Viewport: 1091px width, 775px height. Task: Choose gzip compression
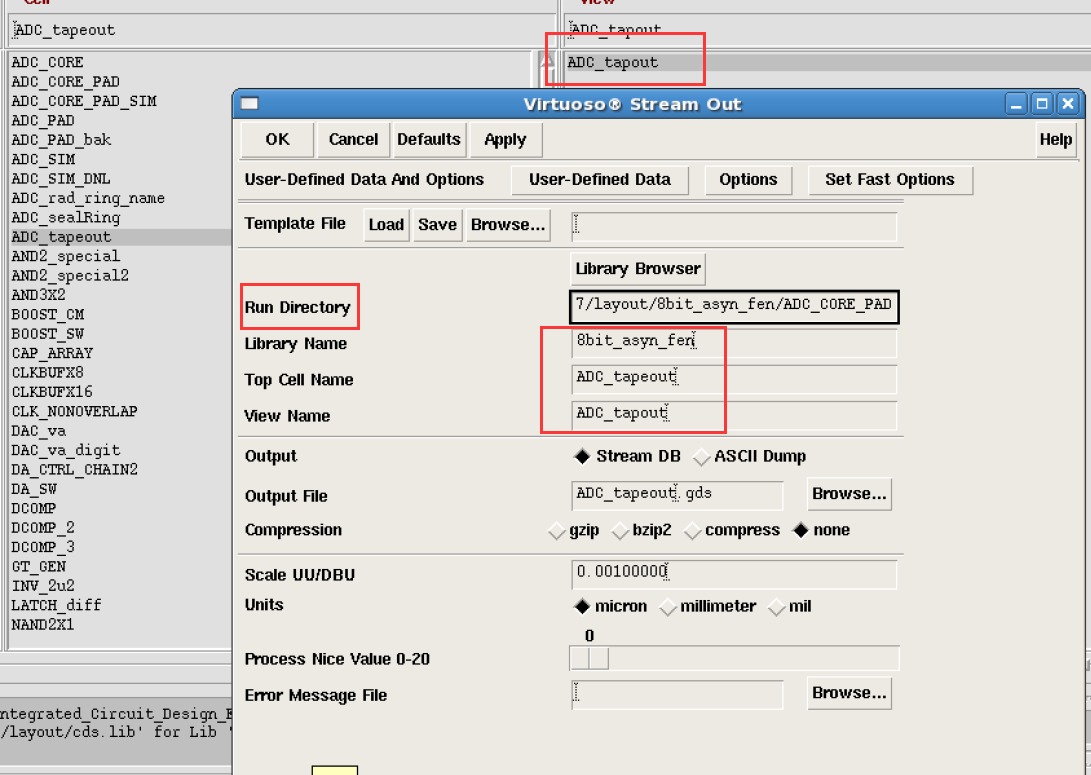(574, 531)
